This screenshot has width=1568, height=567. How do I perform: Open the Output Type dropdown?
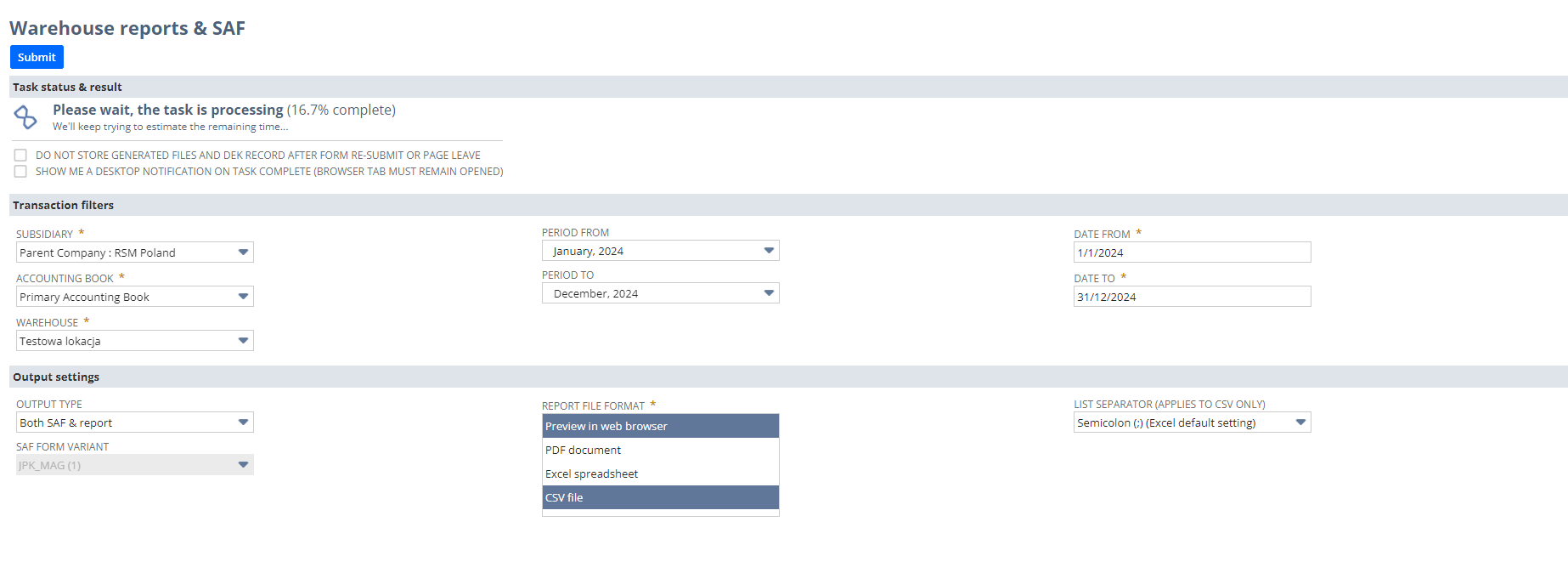[134, 422]
